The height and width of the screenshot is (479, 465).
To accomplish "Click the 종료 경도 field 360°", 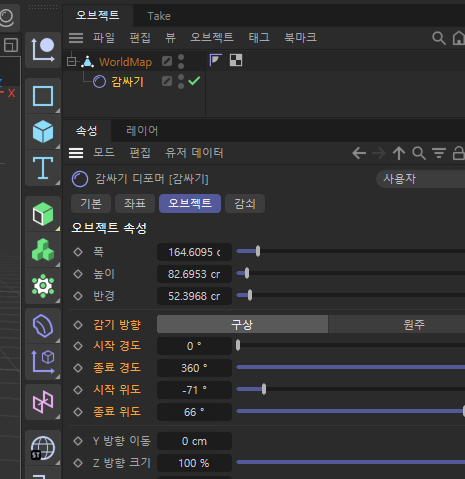I will [194, 368].
